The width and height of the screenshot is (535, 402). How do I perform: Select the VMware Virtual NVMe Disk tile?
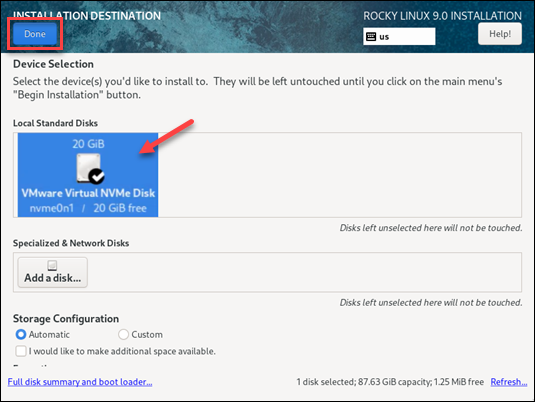pos(88,175)
